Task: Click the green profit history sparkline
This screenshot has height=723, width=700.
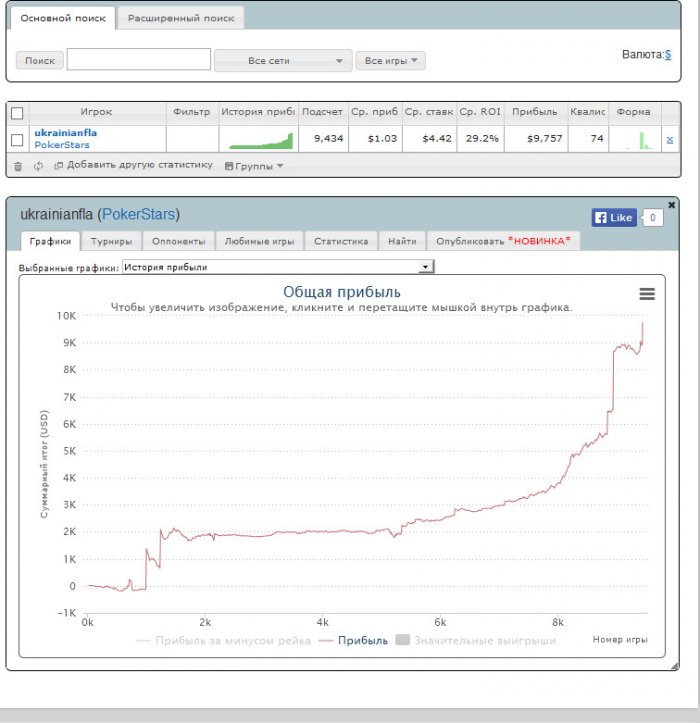Action: click(261, 141)
